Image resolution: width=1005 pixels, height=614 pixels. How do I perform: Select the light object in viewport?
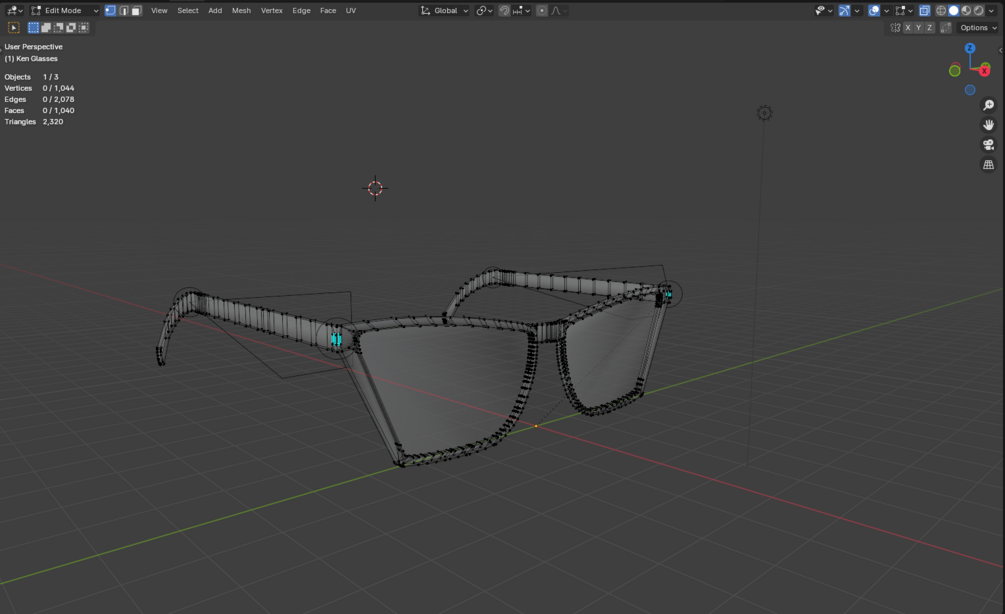[x=764, y=113]
